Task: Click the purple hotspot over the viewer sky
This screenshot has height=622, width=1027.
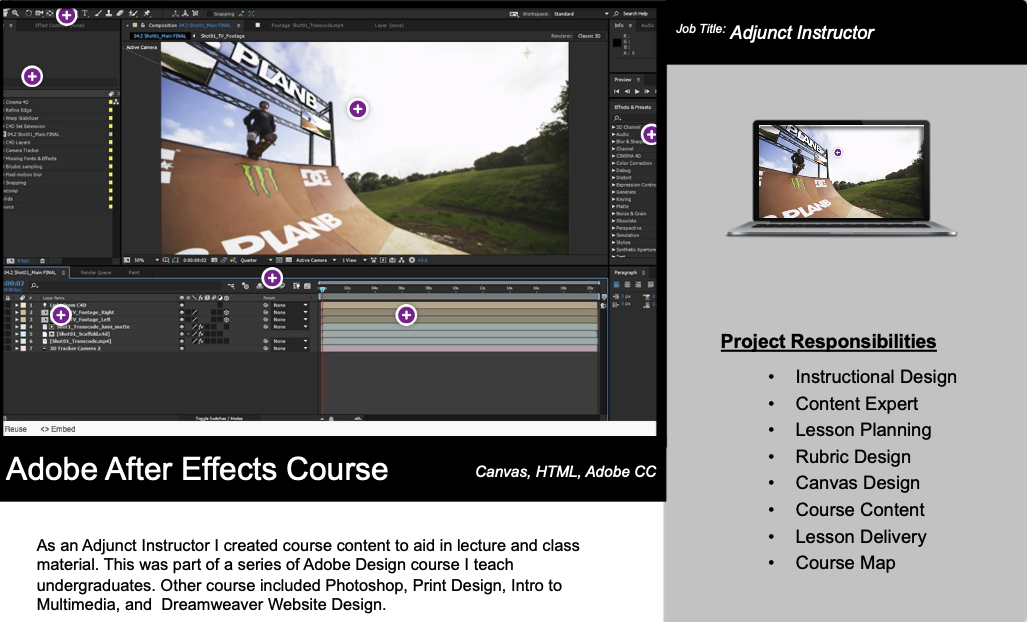Action: point(358,109)
